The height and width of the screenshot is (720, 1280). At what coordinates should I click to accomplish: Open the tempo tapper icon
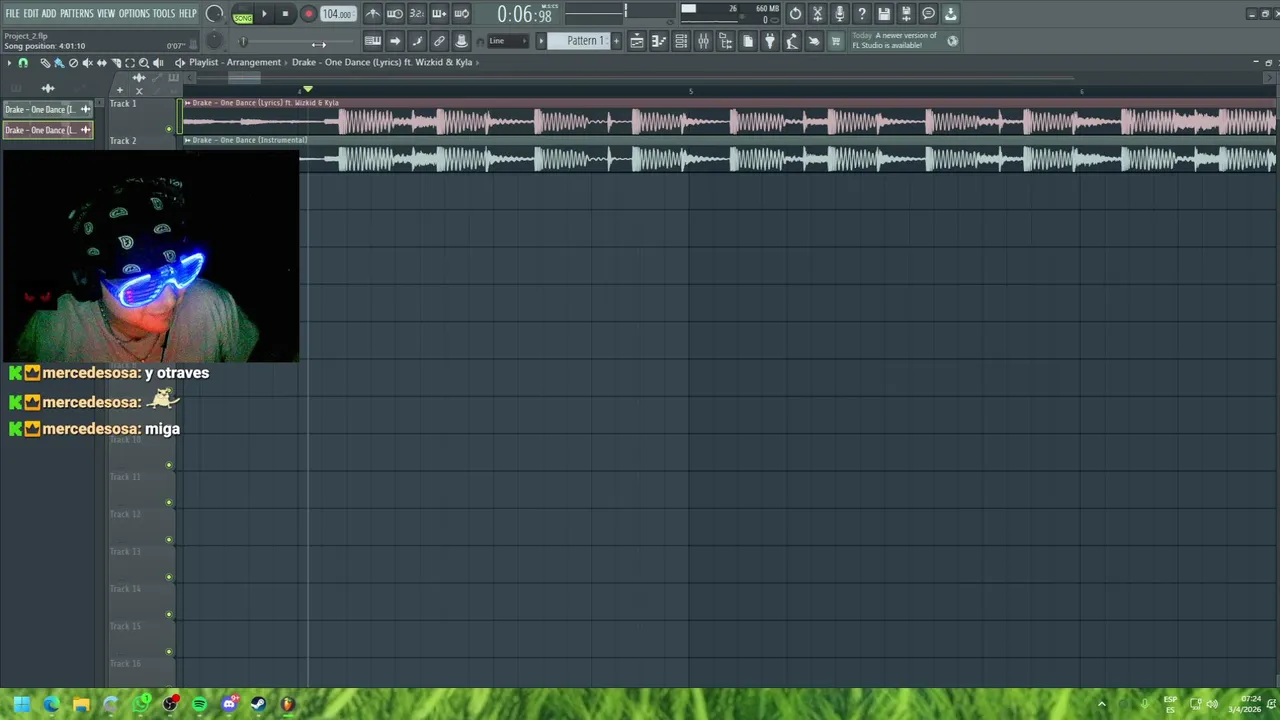[791, 41]
